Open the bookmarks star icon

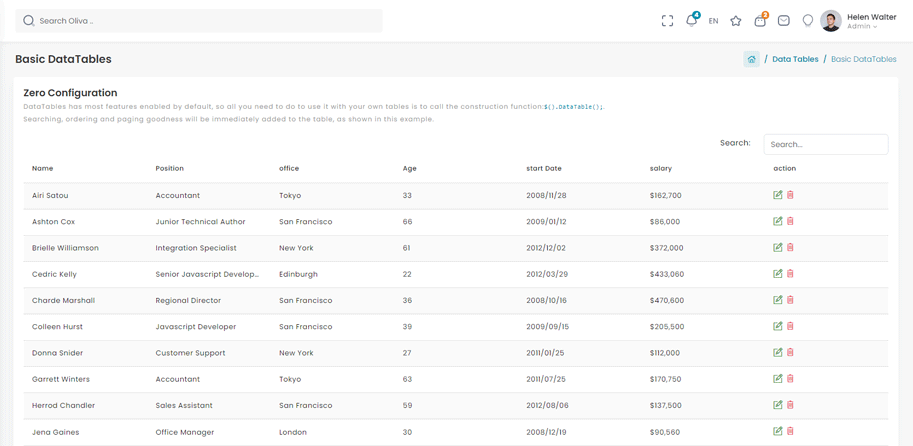pos(736,21)
